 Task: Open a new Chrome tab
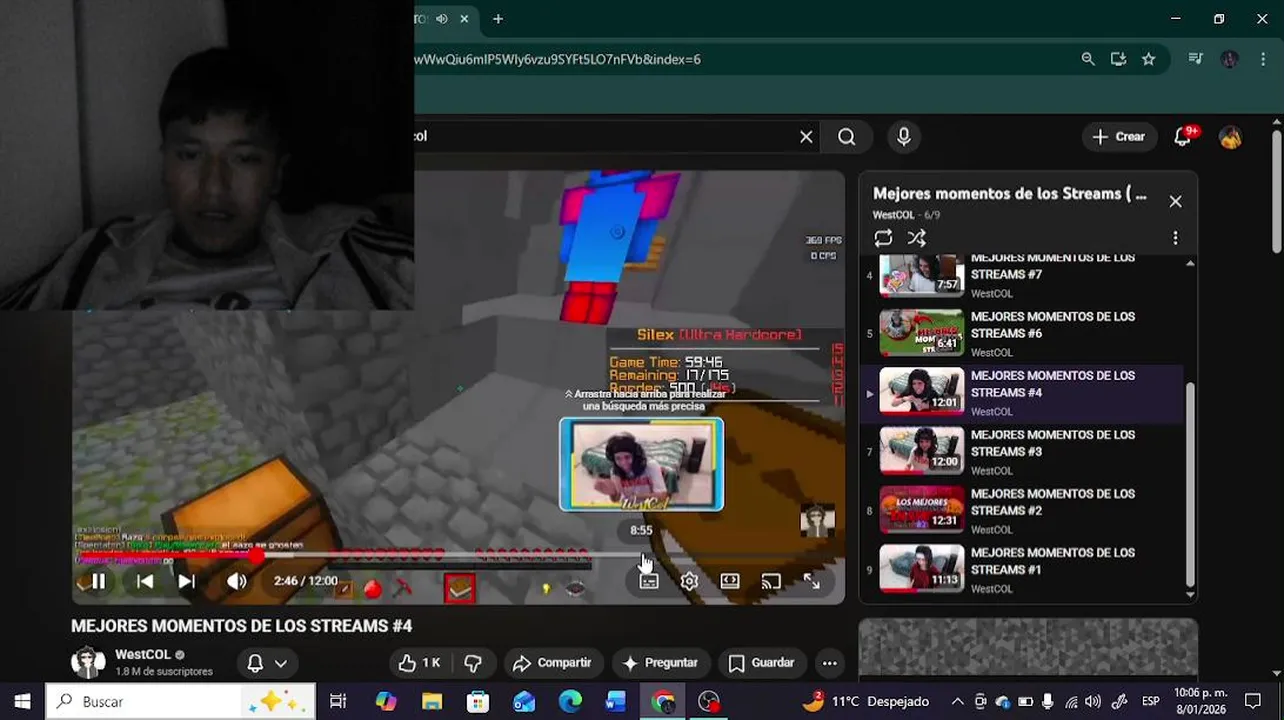[498, 19]
